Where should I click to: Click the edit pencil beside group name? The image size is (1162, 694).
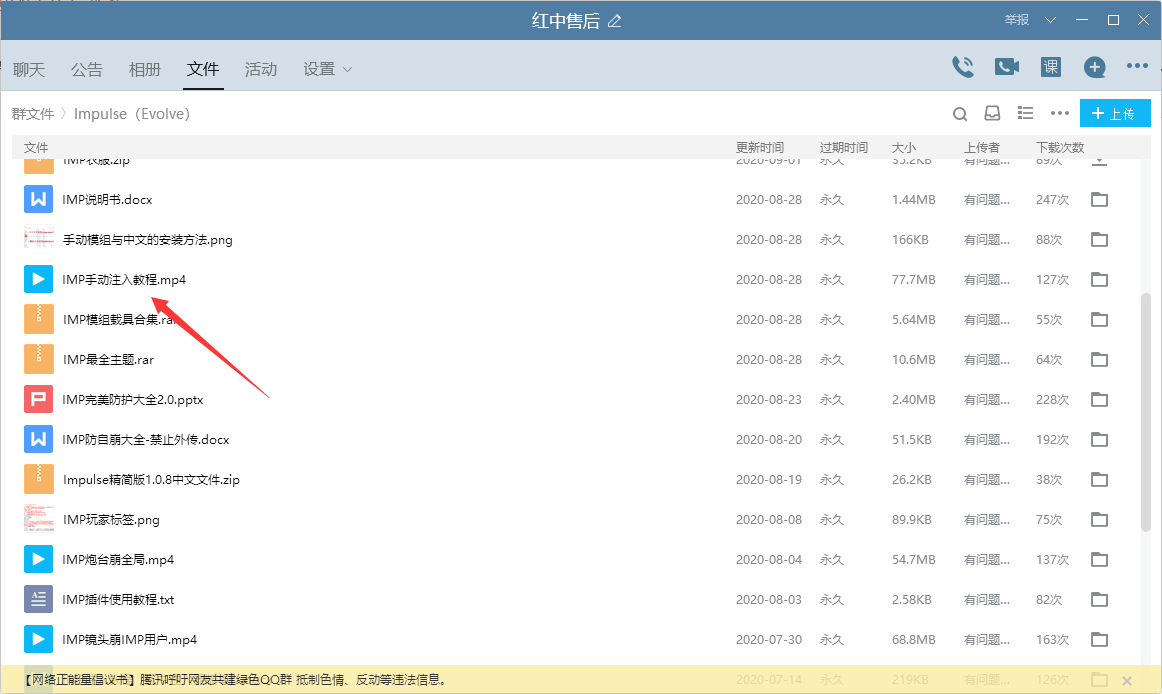tap(614, 21)
